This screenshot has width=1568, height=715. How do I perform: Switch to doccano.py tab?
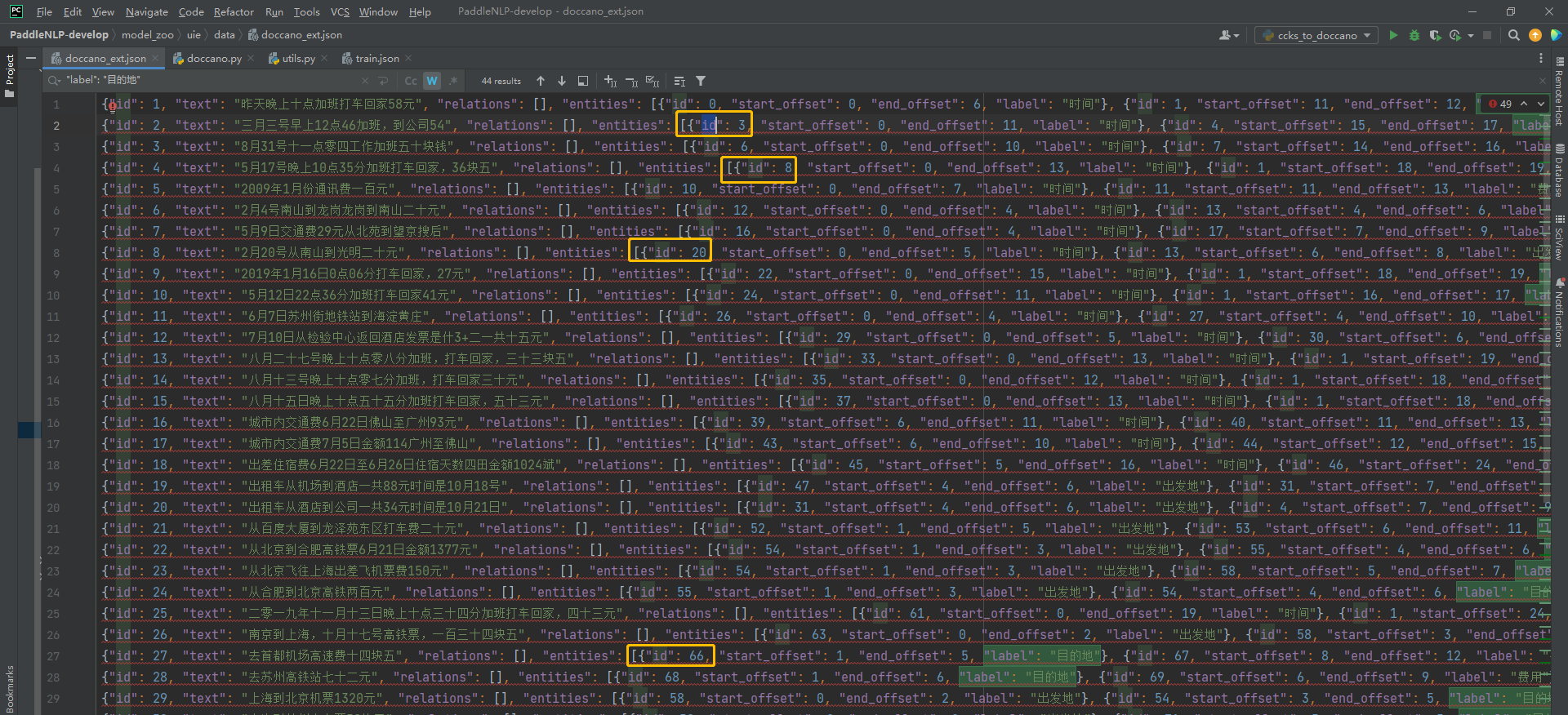pos(214,58)
